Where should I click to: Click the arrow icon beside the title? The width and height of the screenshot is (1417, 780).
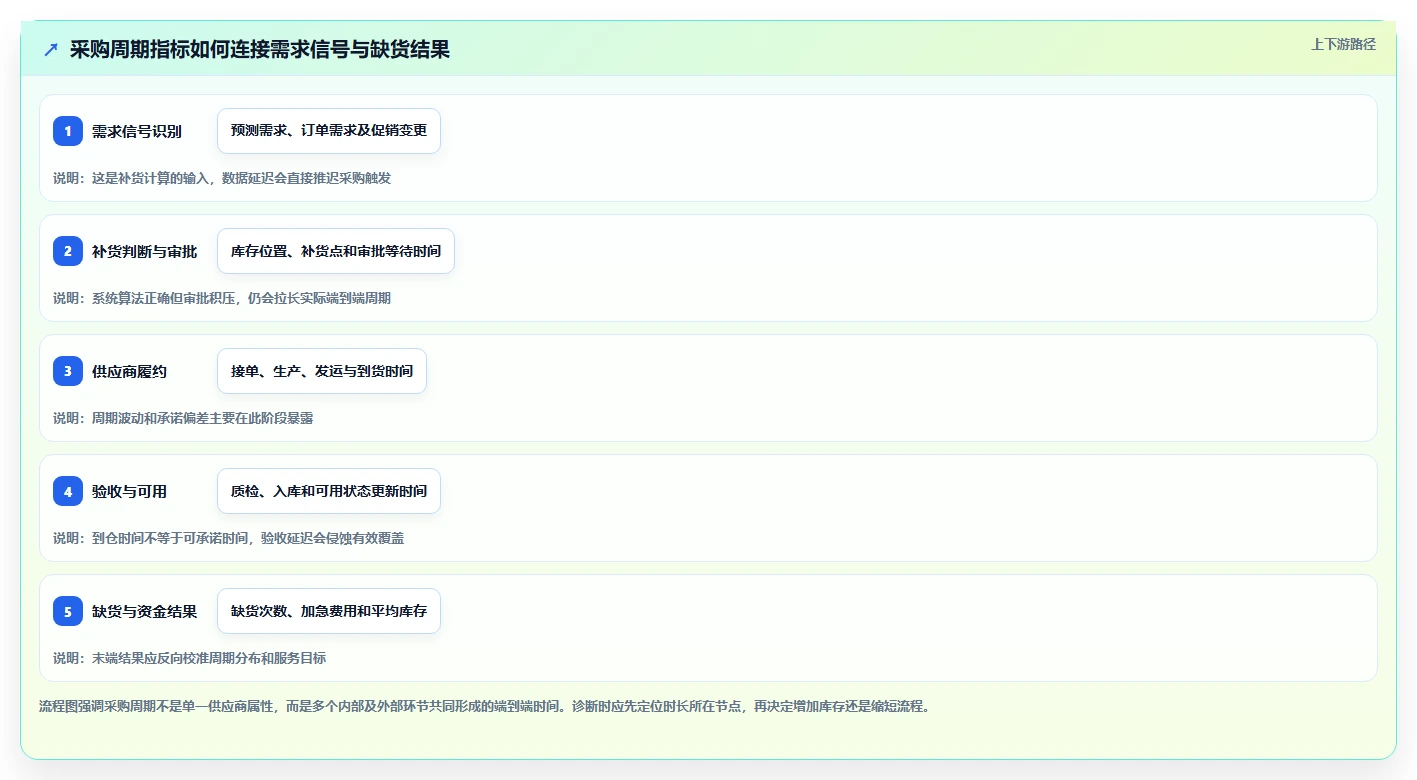(51, 49)
